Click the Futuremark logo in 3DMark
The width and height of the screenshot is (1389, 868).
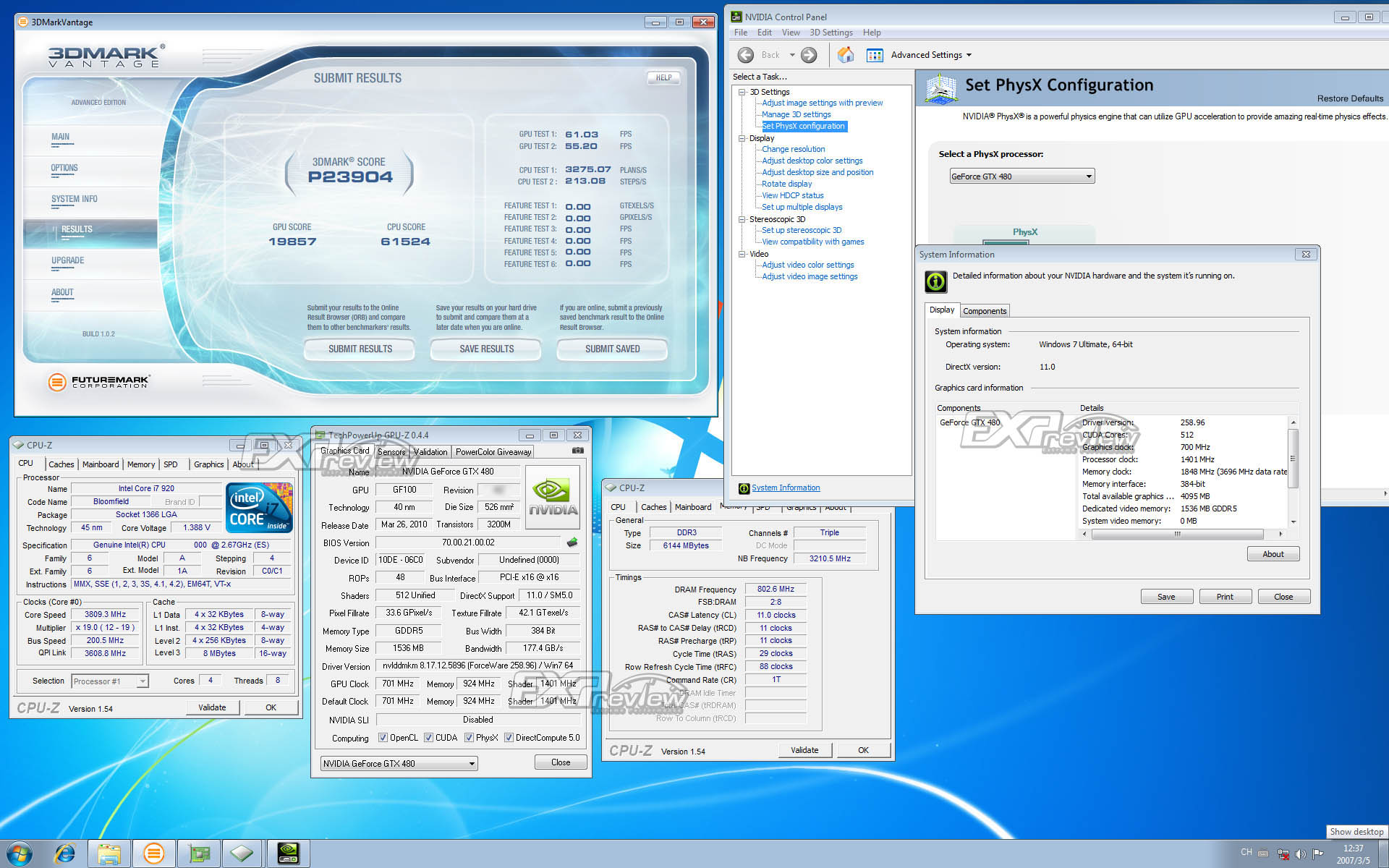[99, 382]
